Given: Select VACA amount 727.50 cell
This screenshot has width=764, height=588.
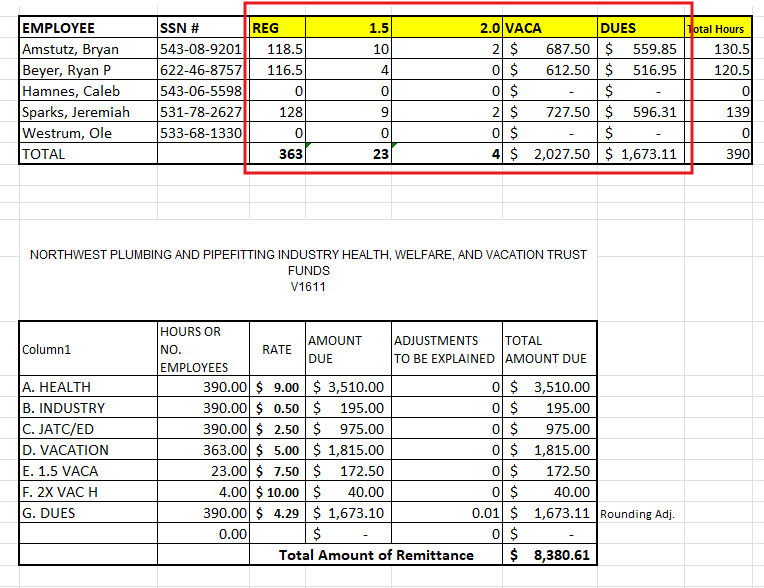Looking at the screenshot, I should 550,112.
